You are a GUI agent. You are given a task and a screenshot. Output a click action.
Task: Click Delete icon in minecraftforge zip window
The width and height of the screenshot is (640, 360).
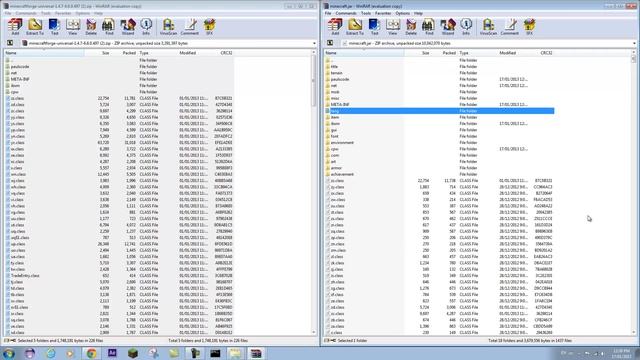[91, 27]
